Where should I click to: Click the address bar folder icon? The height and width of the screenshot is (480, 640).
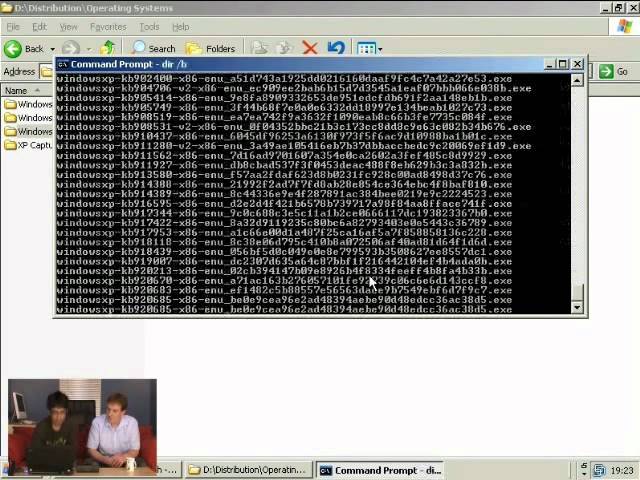tap(46, 72)
